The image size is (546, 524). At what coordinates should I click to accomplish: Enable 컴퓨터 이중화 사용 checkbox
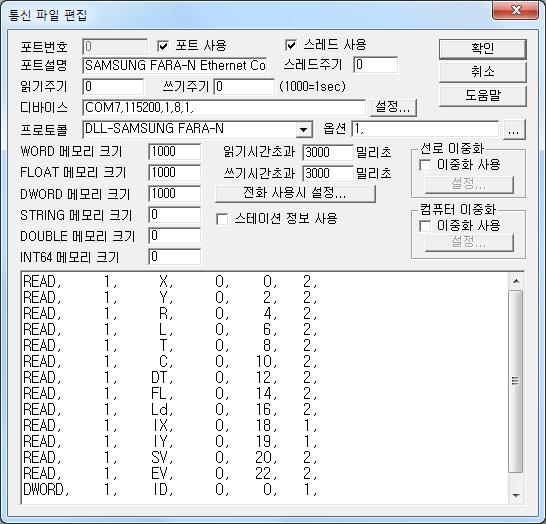tap(425, 226)
